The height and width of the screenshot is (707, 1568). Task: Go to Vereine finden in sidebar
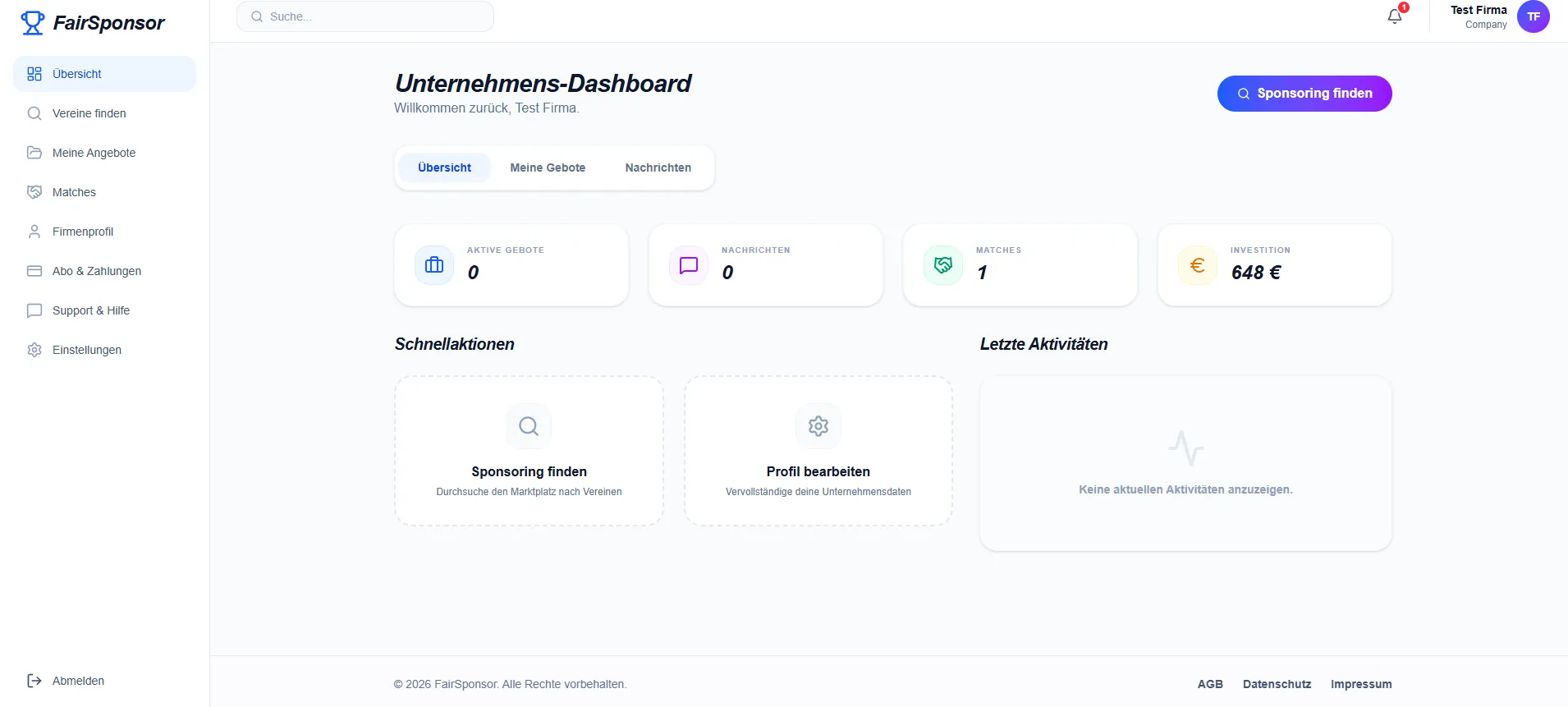(104, 113)
